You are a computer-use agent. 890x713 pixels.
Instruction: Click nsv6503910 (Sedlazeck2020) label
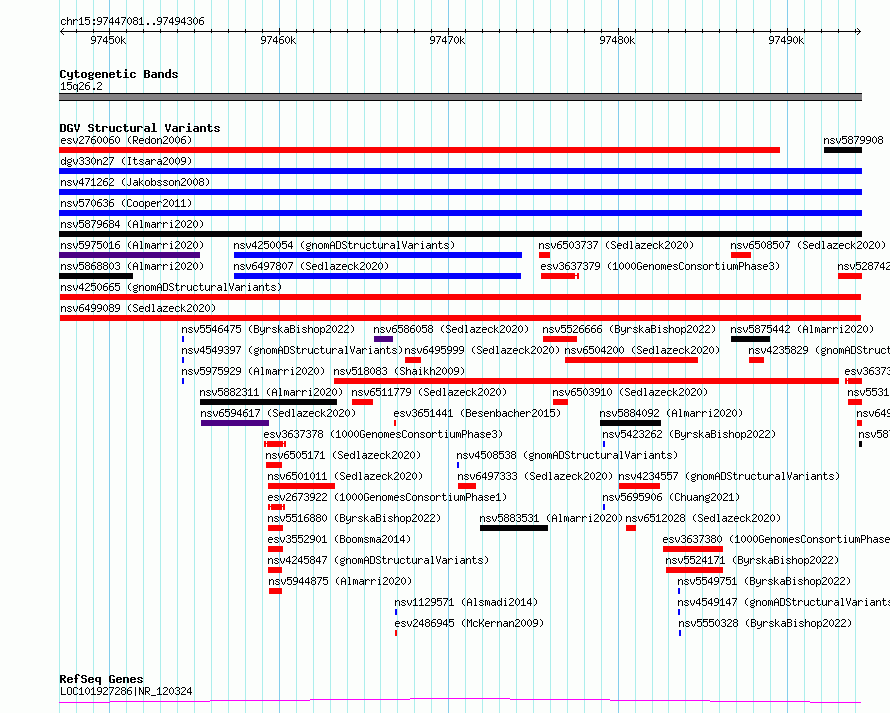coord(630,392)
